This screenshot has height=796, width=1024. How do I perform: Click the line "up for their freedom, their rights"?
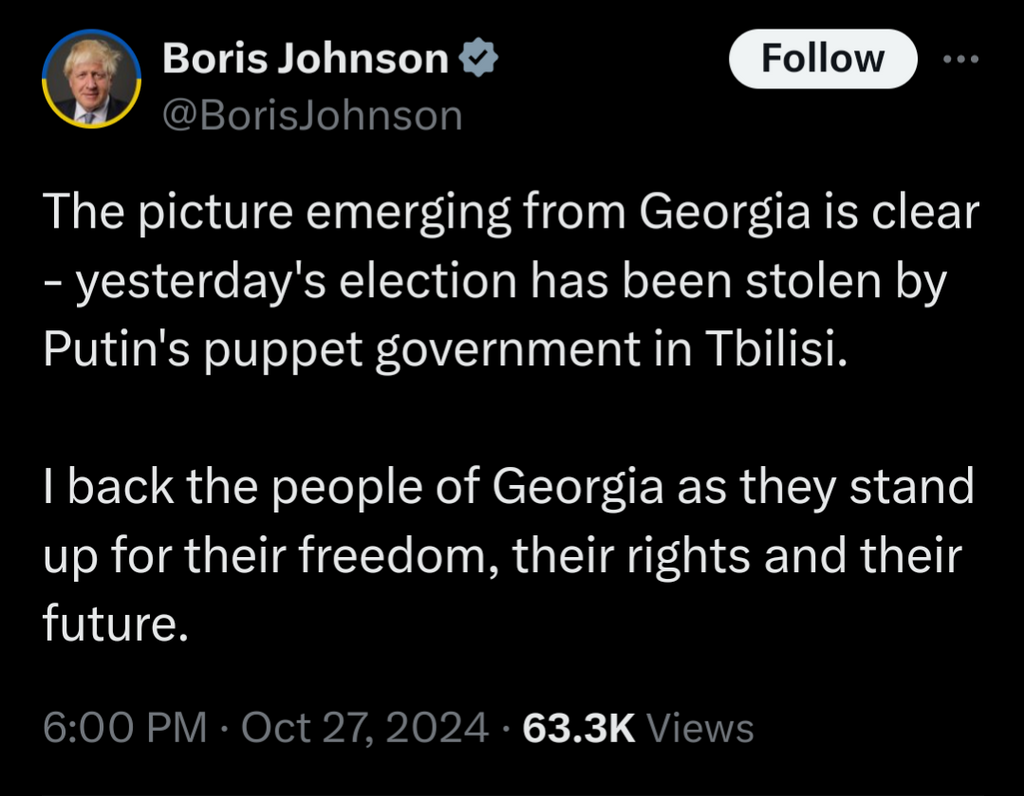[501, 555]
